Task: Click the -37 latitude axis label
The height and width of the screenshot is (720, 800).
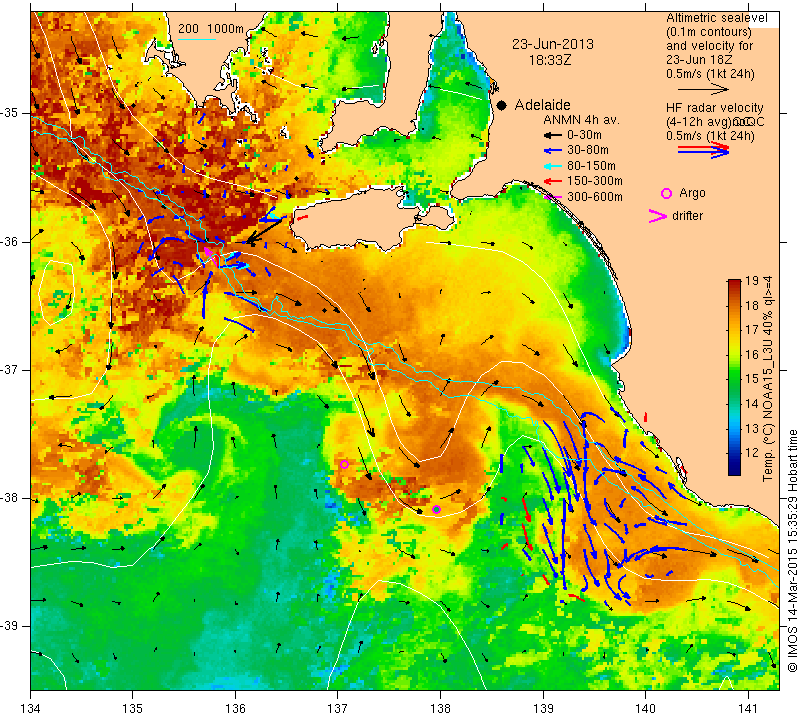Action: coord(10,369)
